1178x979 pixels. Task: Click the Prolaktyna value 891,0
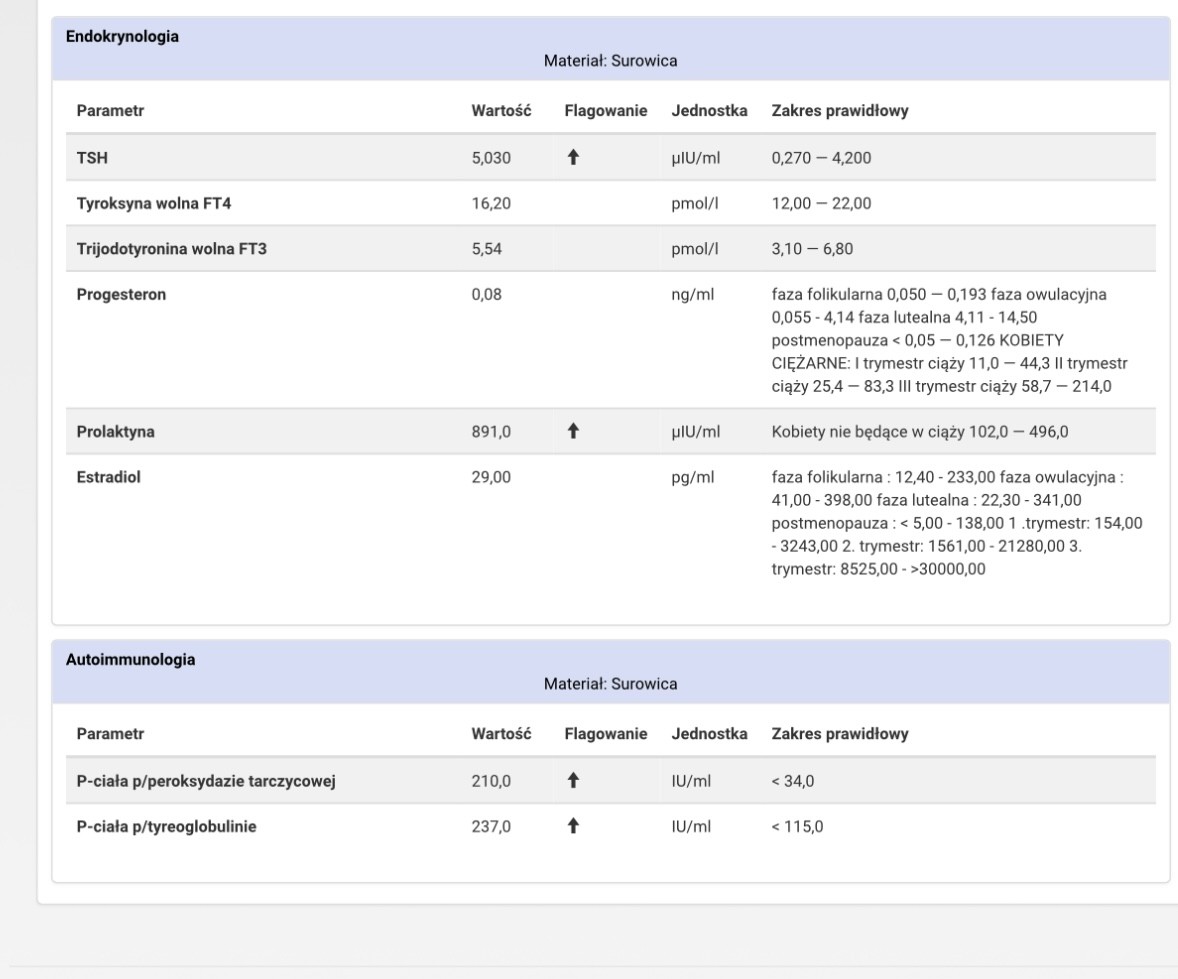[x=492, y=431]
